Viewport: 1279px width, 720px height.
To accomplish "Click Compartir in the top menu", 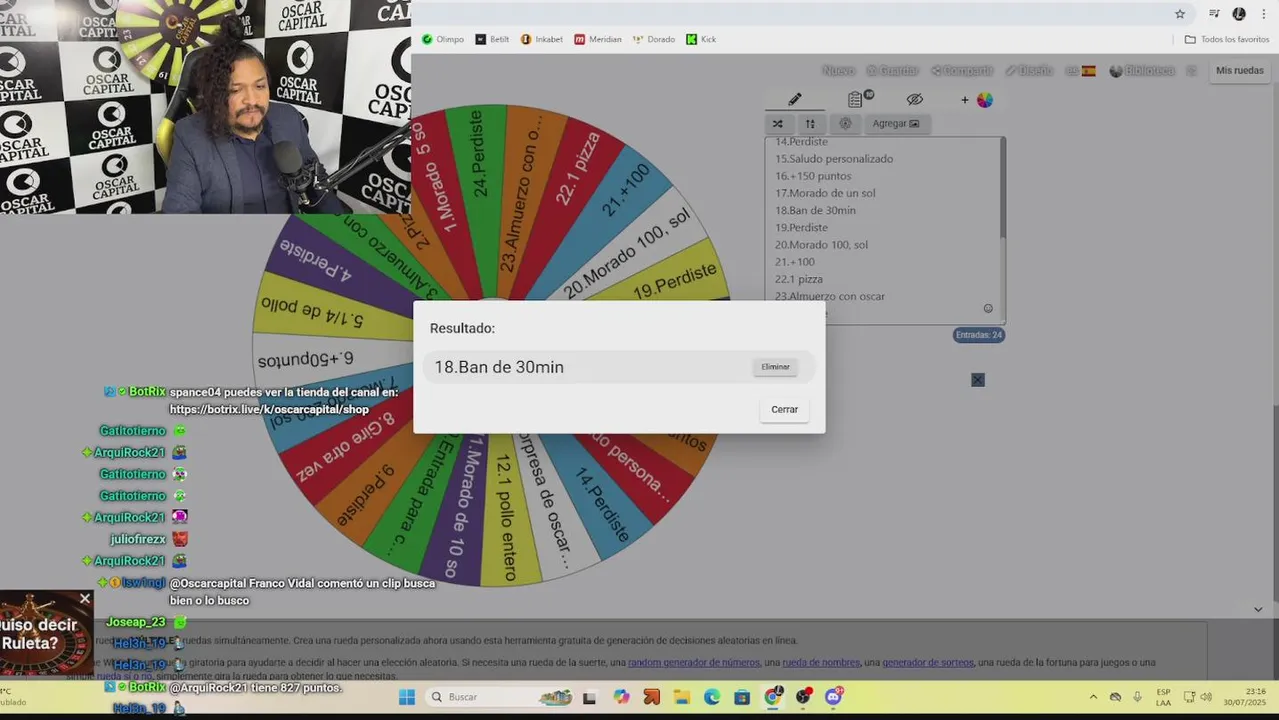I will click(x=962, y=71).
